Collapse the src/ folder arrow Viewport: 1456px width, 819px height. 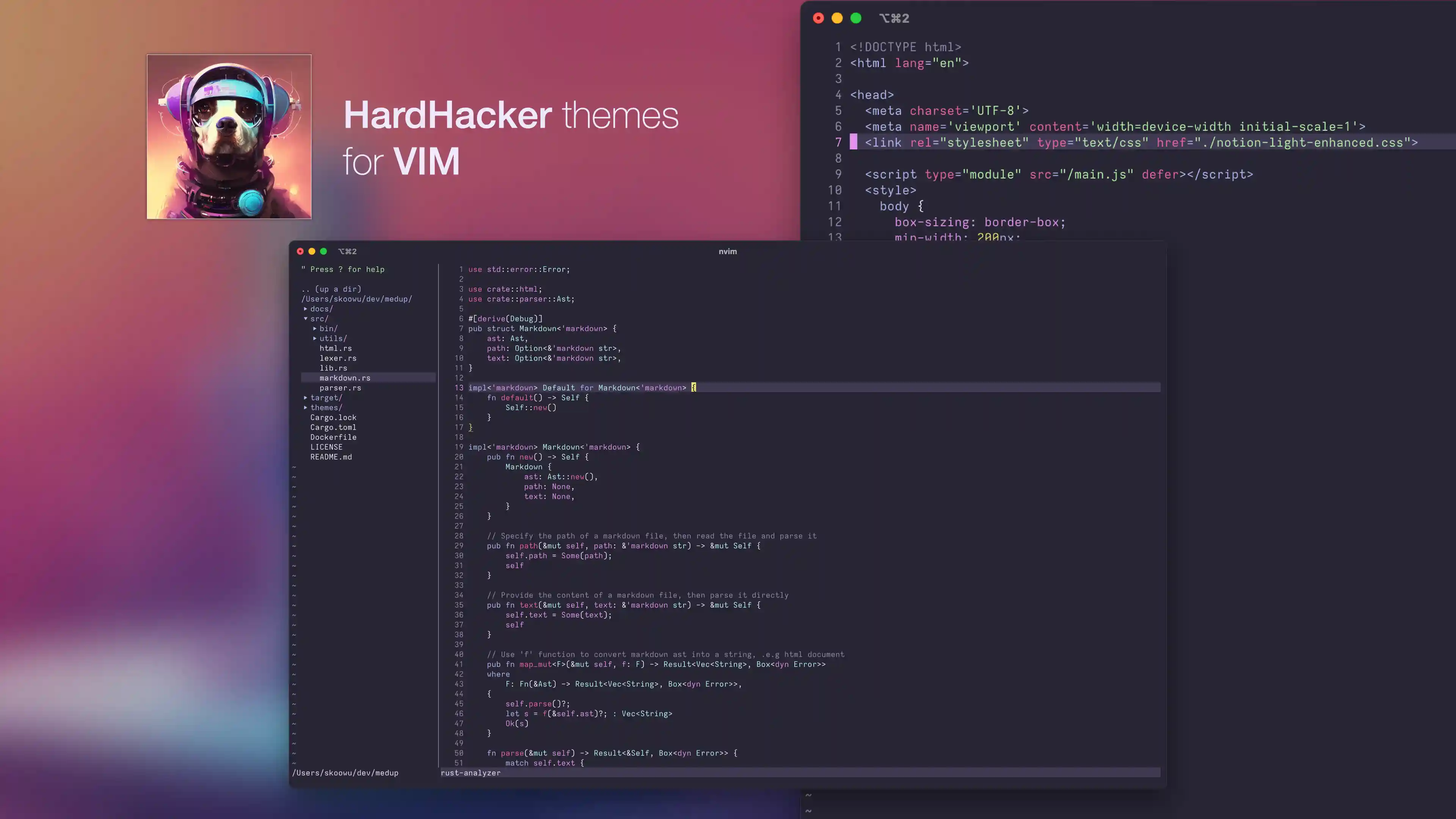click(306, 319)
